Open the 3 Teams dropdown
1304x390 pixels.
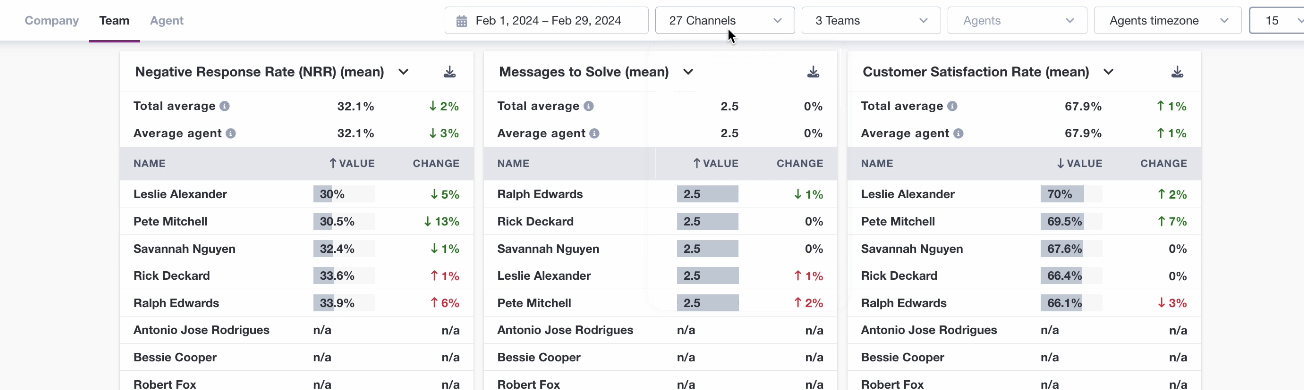point(871,20)
